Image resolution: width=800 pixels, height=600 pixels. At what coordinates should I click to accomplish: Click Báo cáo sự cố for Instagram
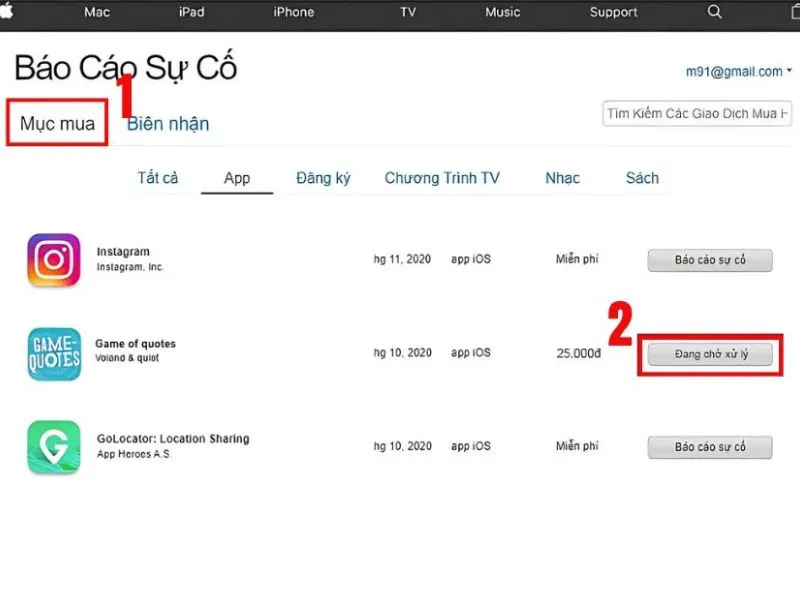coord(710,260)
